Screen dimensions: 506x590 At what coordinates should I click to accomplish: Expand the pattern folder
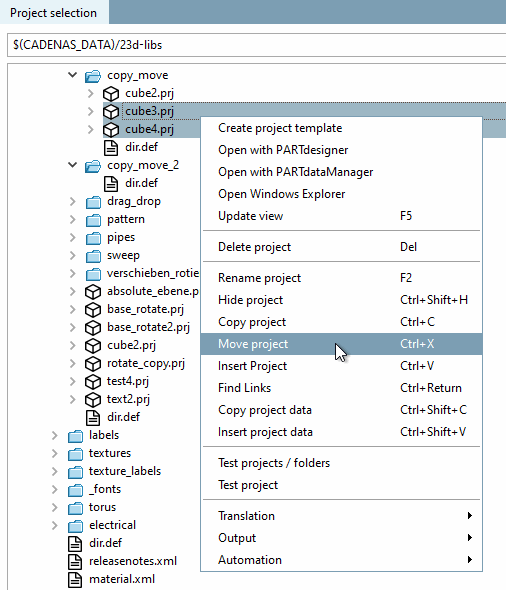[73, 219]
